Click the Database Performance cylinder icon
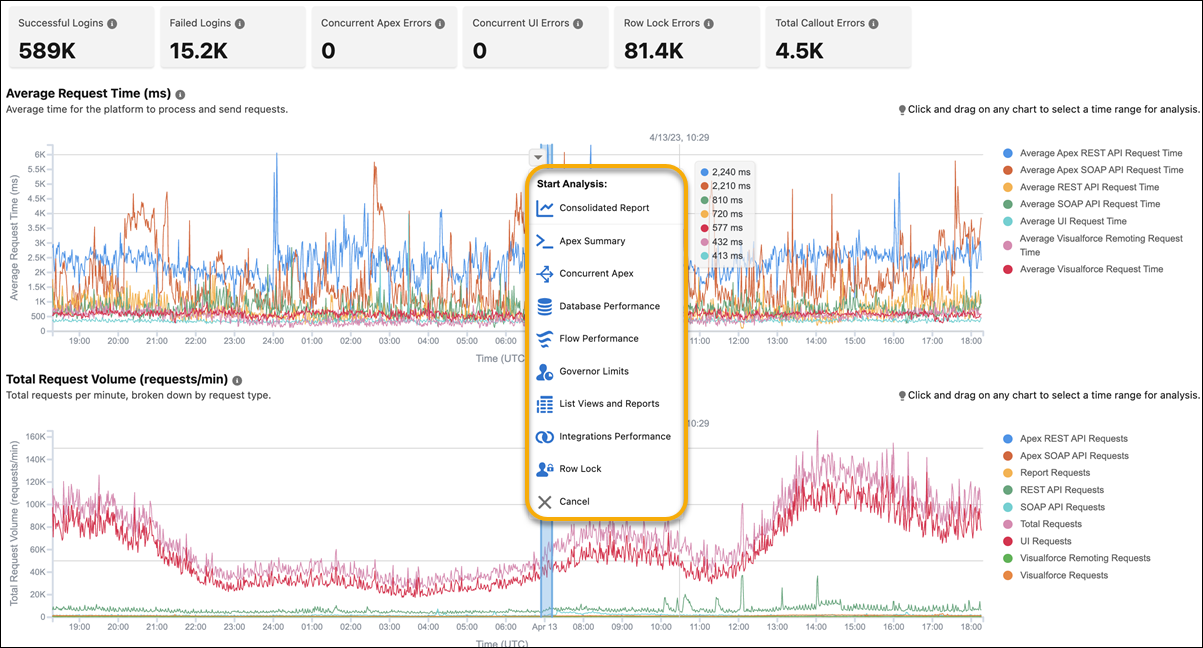1203x648 pixels. (x=545, y=306)
